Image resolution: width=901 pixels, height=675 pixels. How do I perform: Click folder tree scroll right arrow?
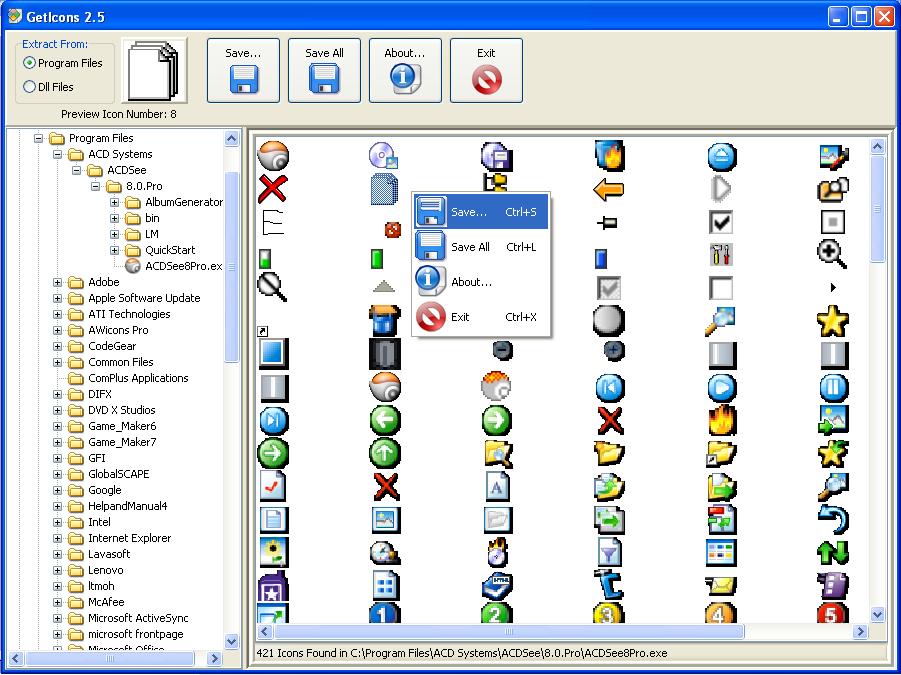coord(214,658)
